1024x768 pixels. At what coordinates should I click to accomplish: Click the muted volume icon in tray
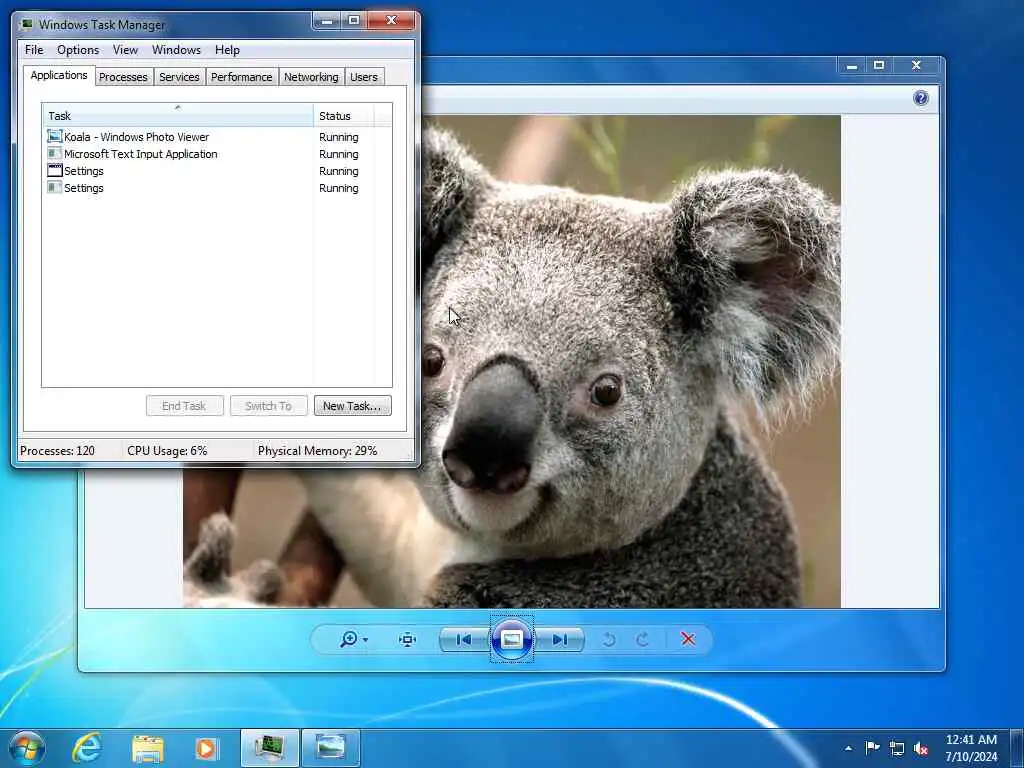tap(921, 748)
